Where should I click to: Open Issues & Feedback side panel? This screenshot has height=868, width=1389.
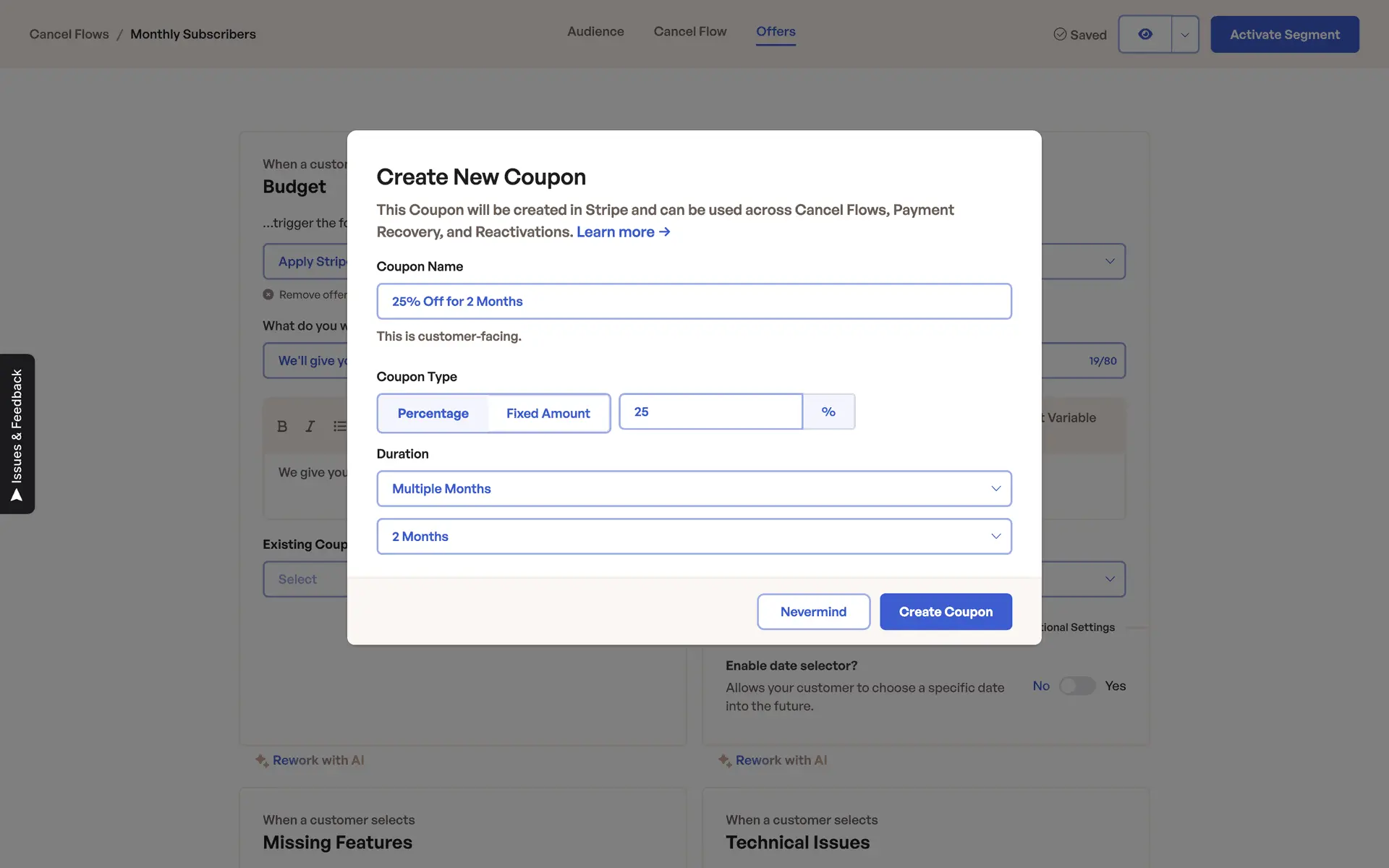[x=17, y=434]
